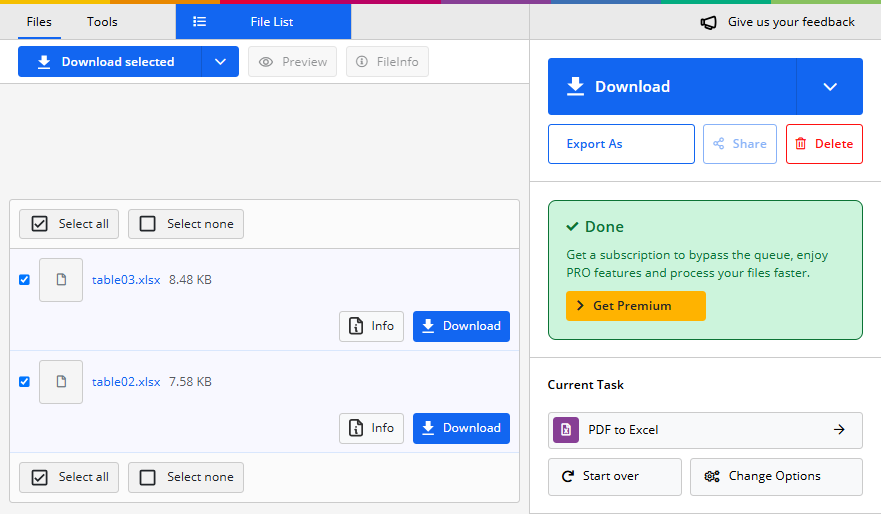This screenshot has width=881, height=514.
Task: Click the Current Task heading
Action: click(585, 385)
